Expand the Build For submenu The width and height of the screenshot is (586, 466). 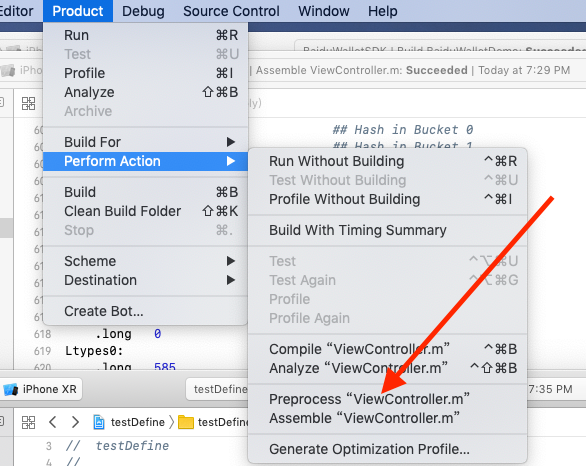pyautogui.click(x=145, y=142)
